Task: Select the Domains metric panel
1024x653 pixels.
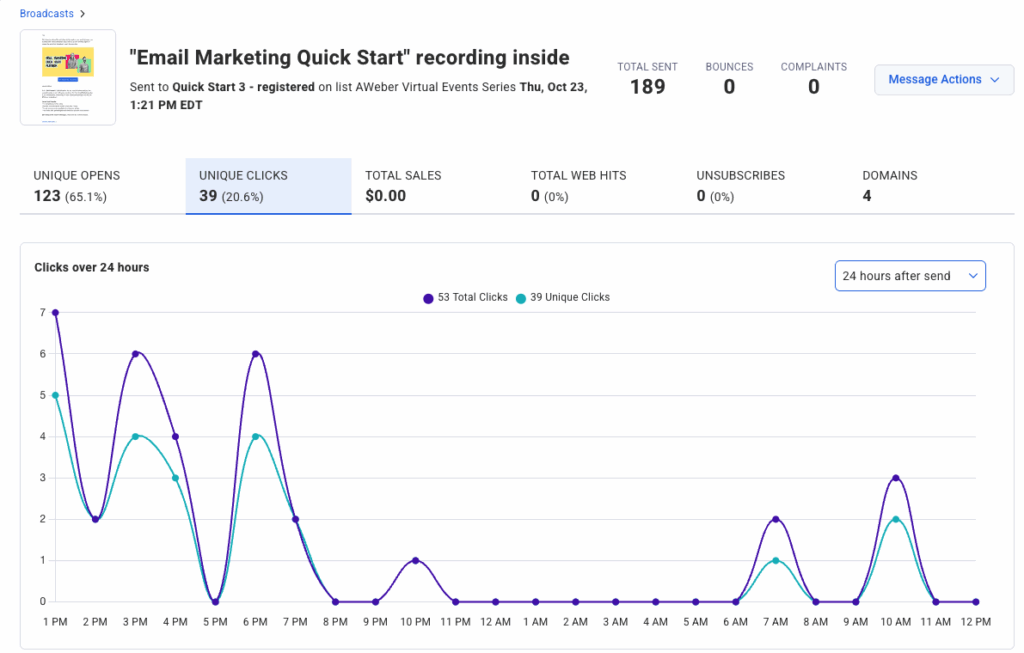Action: 890,186
